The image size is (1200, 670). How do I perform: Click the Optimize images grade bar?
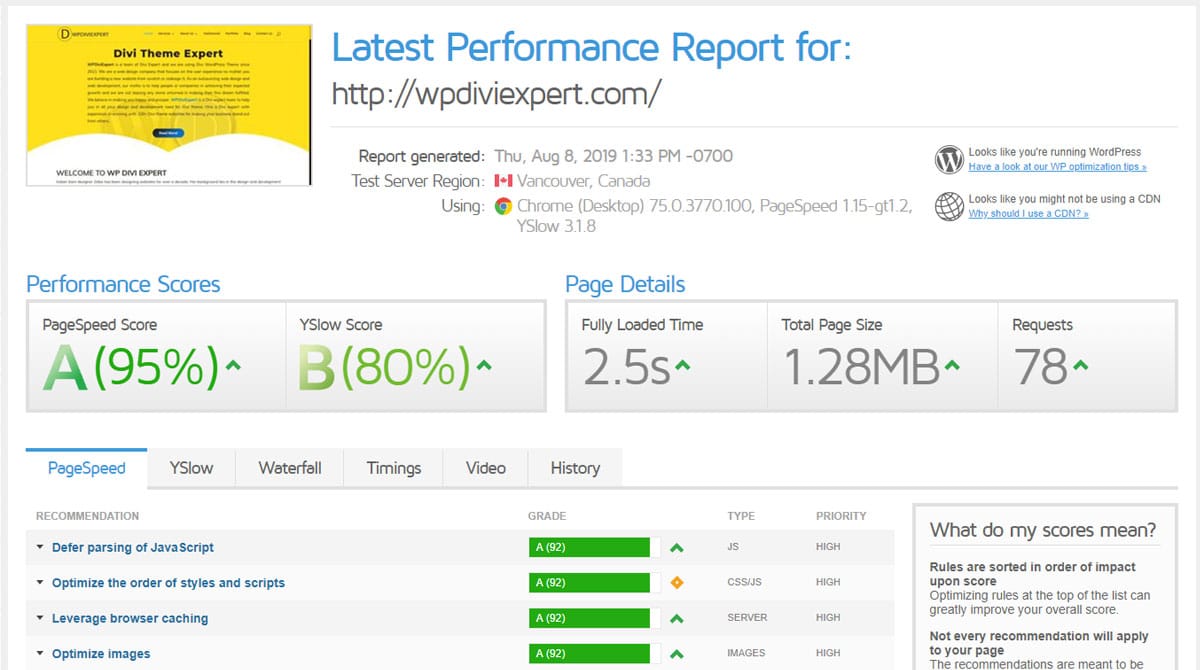click(594, 654)
